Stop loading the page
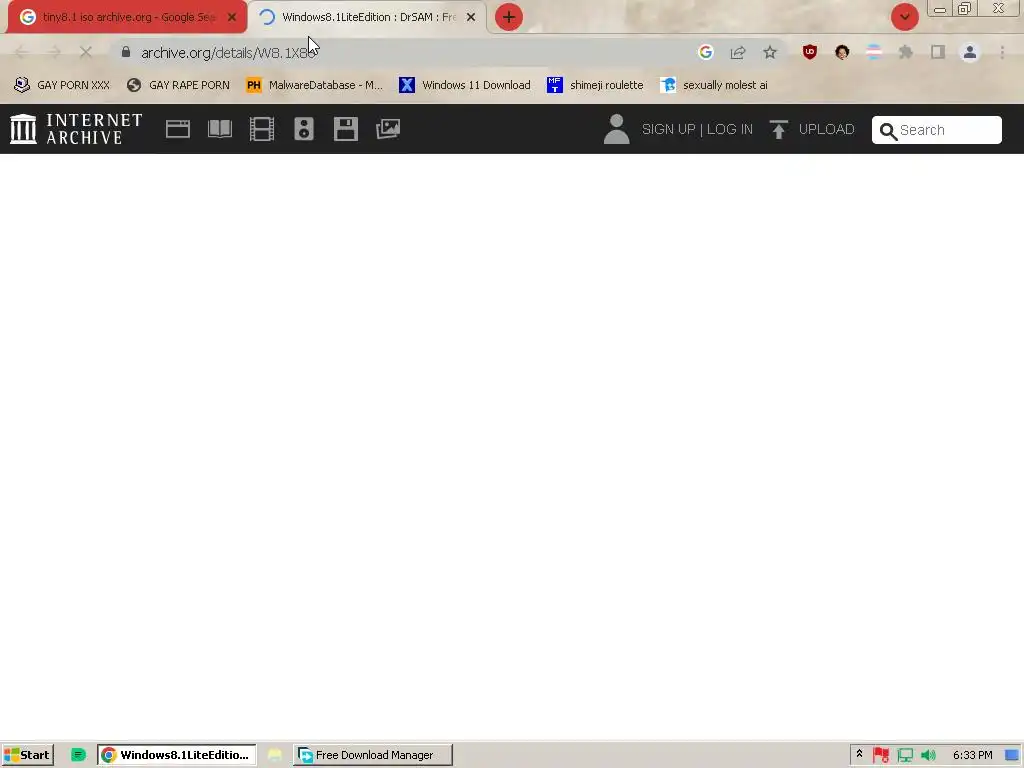The height and width of the screenshot is (768, 1024). (x=86, y=52)
